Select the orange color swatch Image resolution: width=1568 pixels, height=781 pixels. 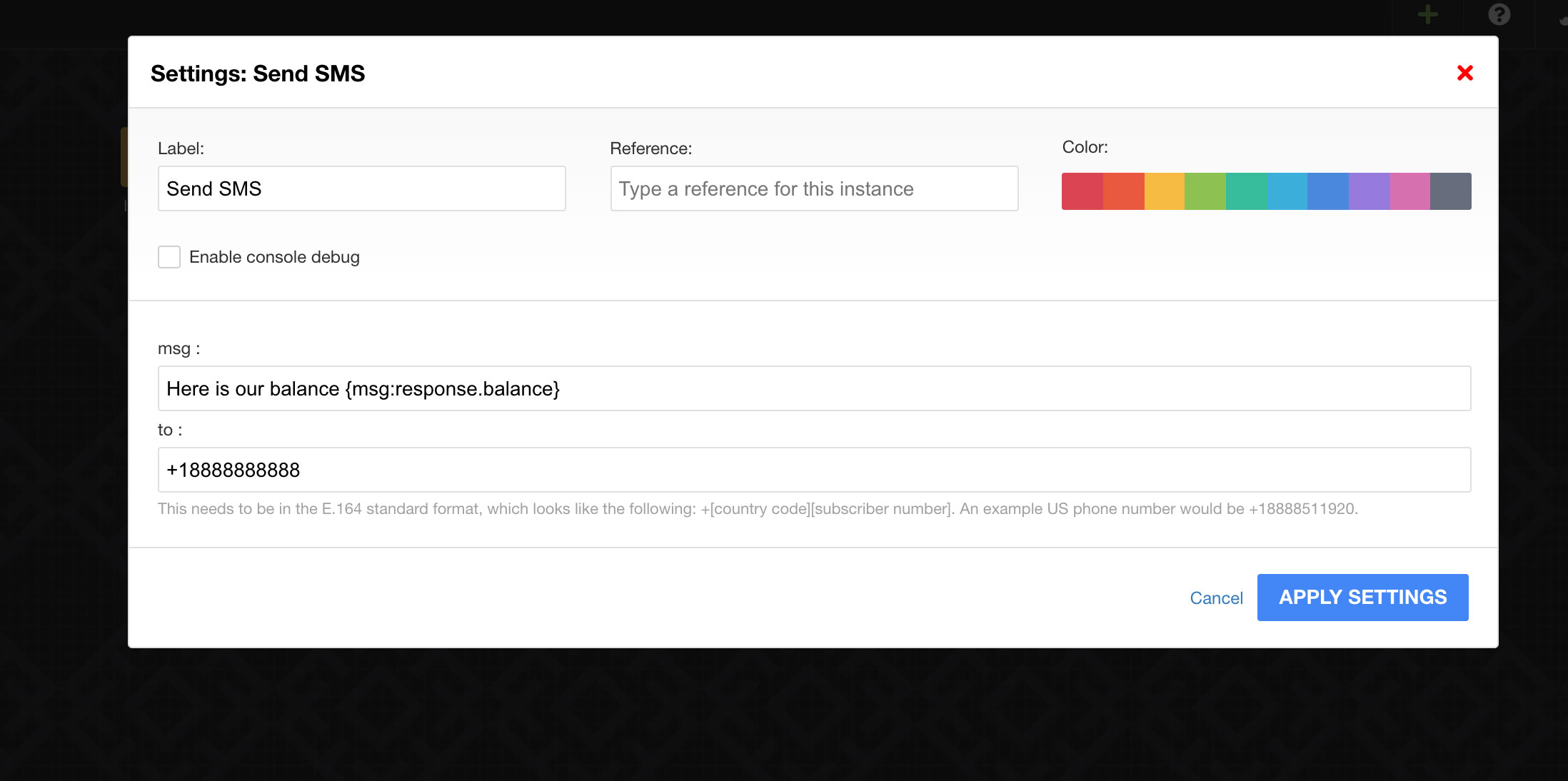[1123, 191]
